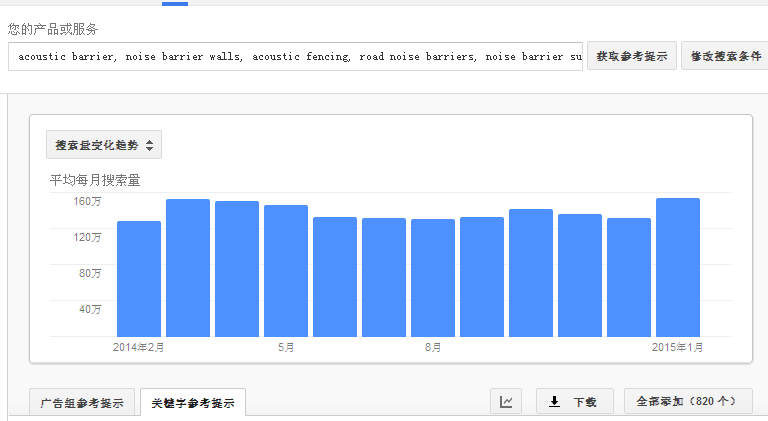Click the 8月 bar in chart

pyautogui.click(x=433, y=278)
